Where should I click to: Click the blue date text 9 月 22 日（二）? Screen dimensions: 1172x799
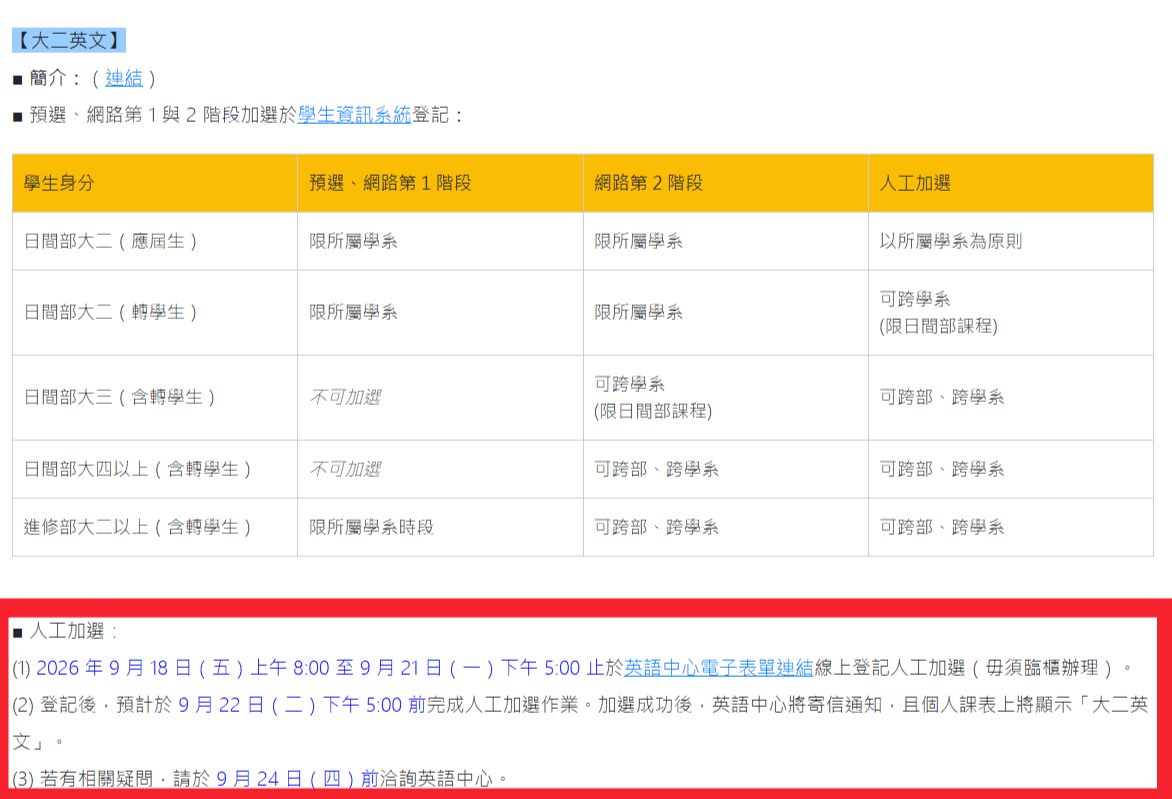pos(247,705)
